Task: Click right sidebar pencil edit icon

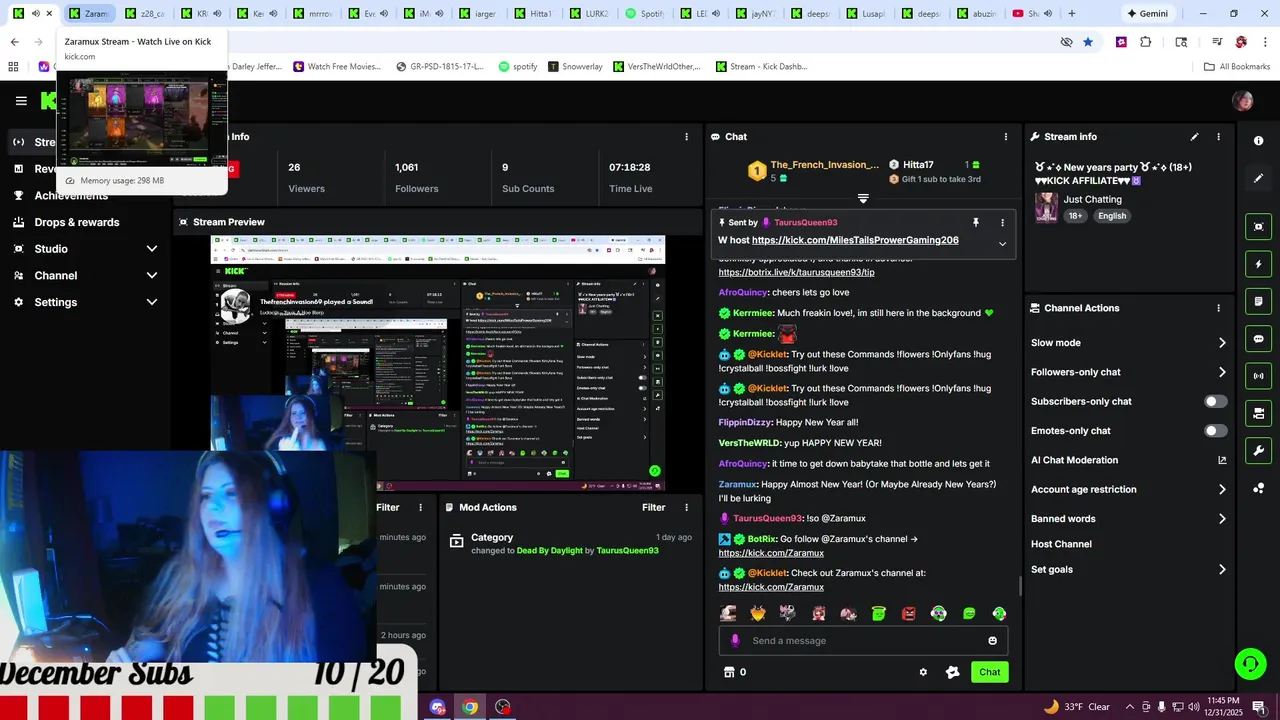Action: 1258,178
